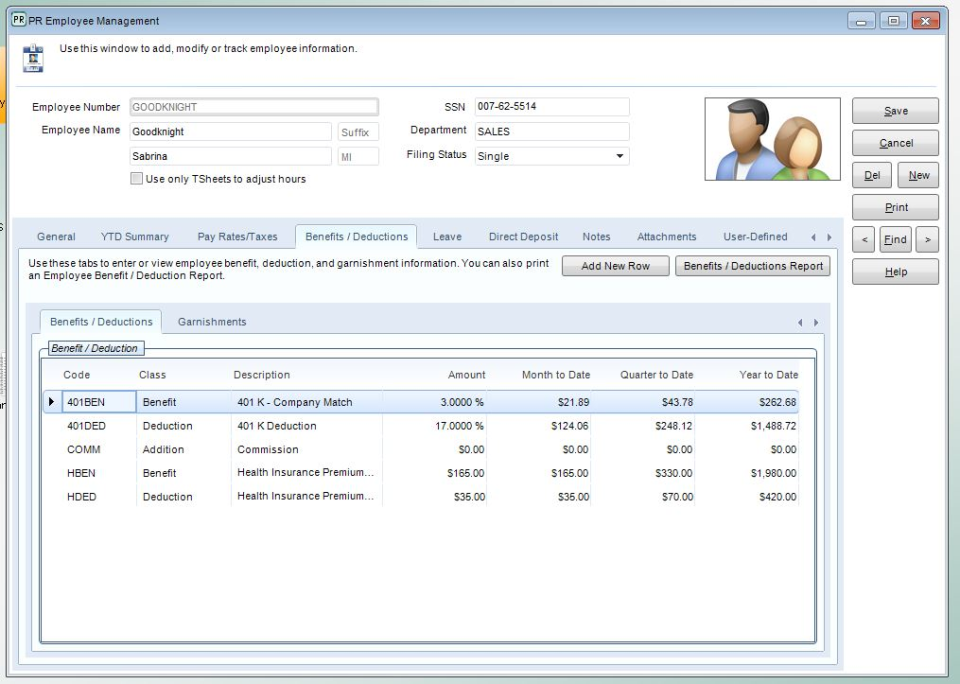Switch to the Direct Deposit tab
This screenshot has height=684, width=960.
[x=523, y=236]
